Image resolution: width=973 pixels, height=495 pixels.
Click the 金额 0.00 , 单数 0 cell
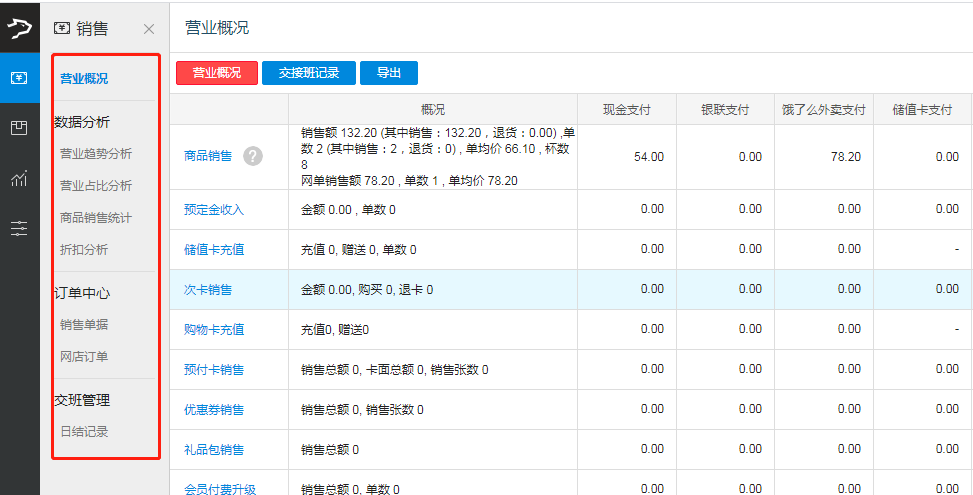[433, 210]
